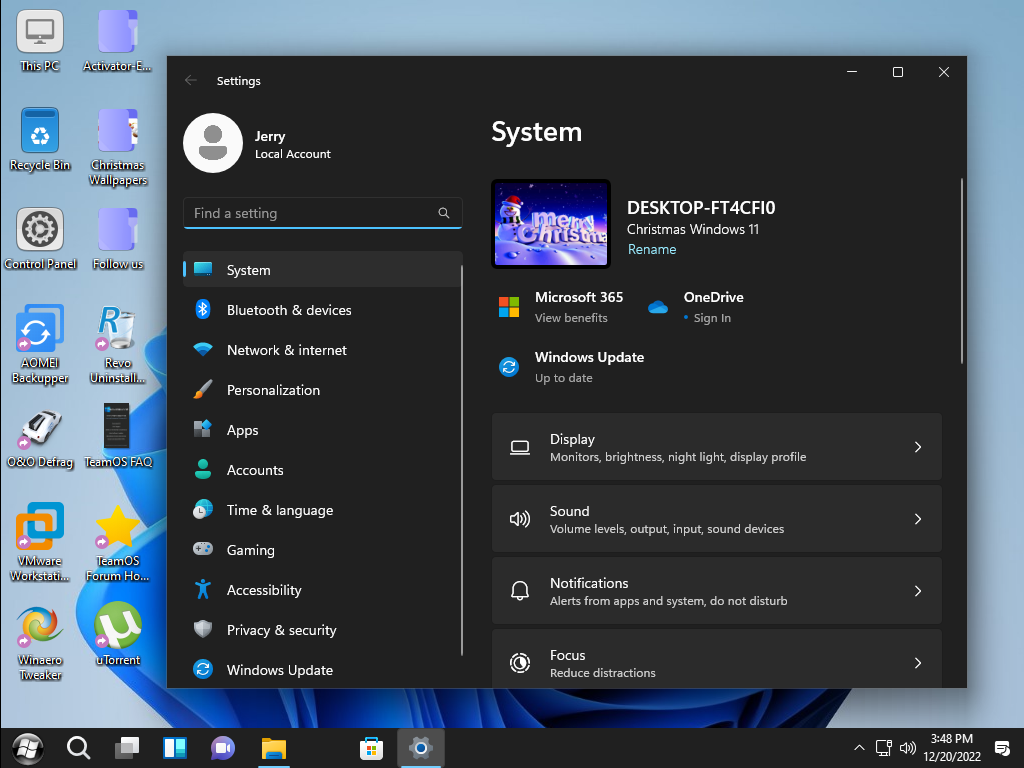The width and height of the screenshot is (1024, 768).
Task: Click OneDrive Sign In link
Action: (x=712, y=318)
